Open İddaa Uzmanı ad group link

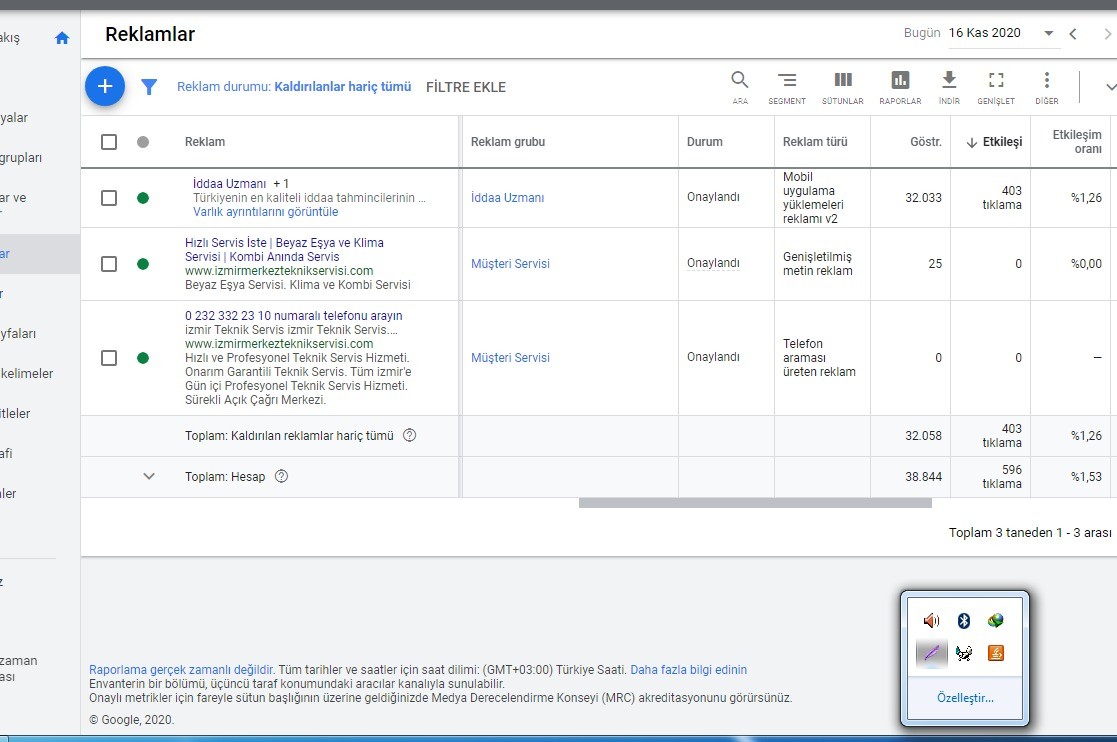click(x=507, y=197)
